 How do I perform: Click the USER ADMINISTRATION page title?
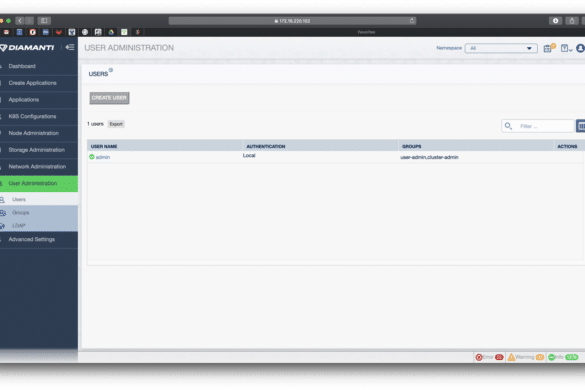tap(129, 48)
